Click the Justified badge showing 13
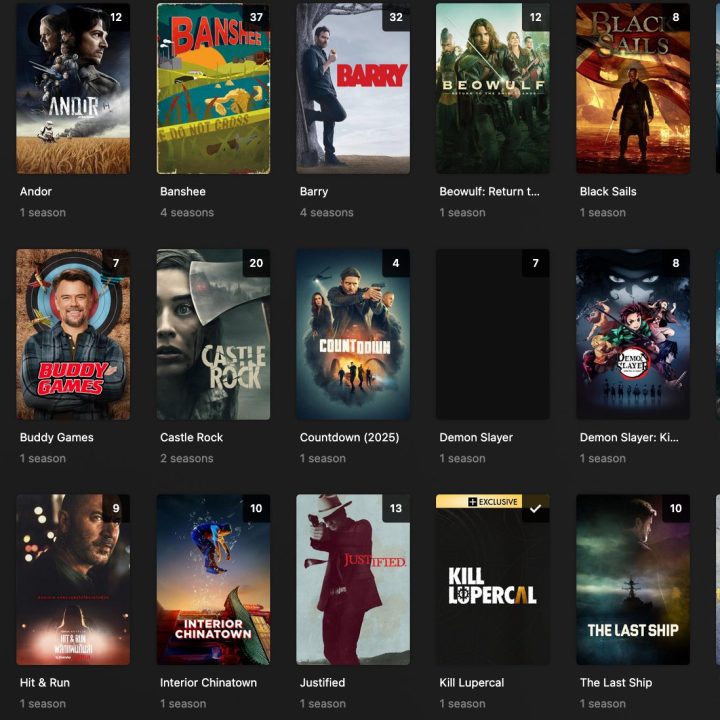 (396, 508)
